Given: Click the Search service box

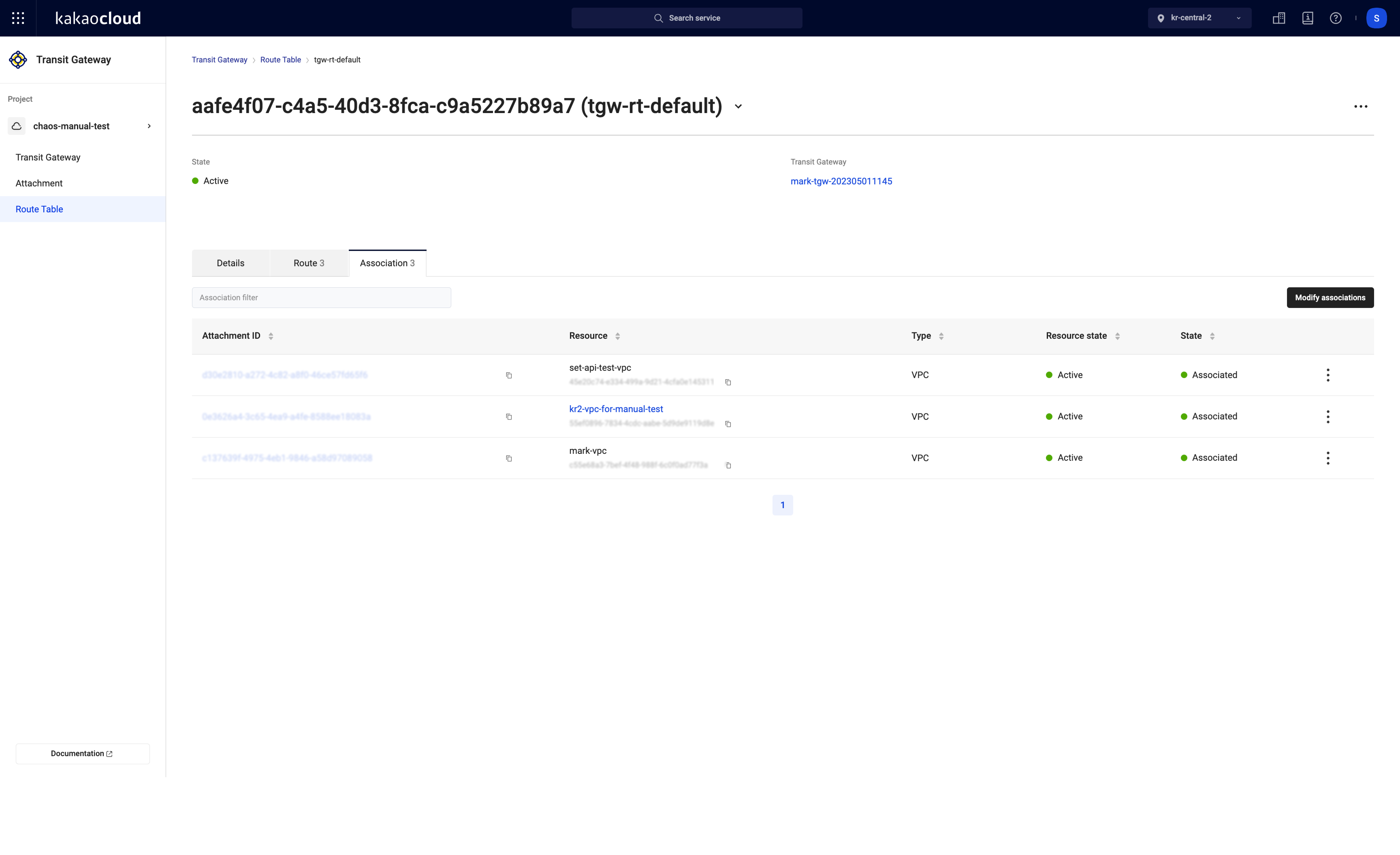Looking at the screenshot, I should coord(687,18).
